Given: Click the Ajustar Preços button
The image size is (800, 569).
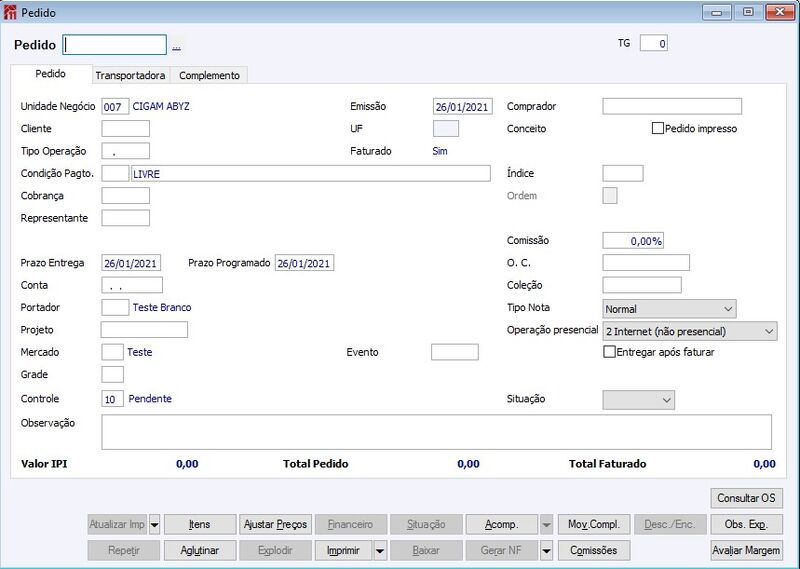Looking at the screenshot, I should point(276,525).
